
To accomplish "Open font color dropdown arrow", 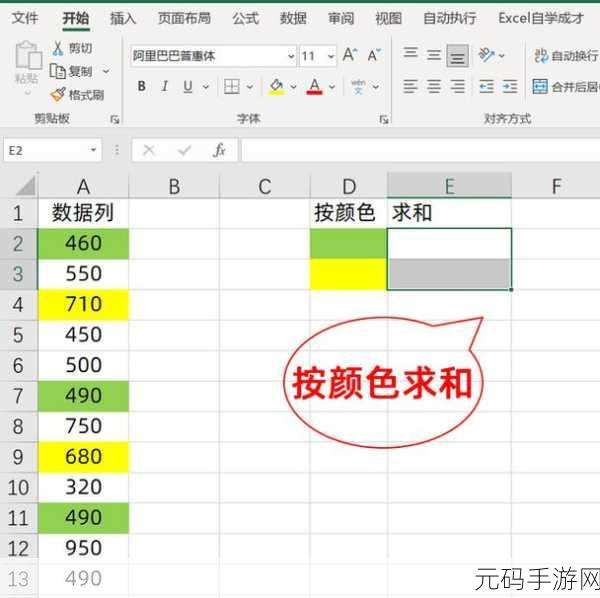I will tap(332, 87).
